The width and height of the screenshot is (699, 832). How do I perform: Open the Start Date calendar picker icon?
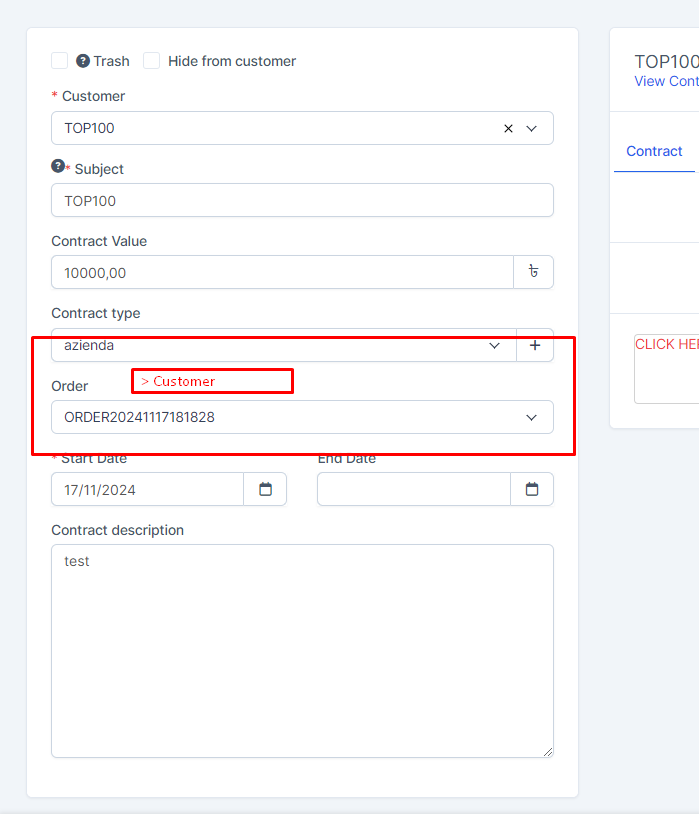coord(265,489)
